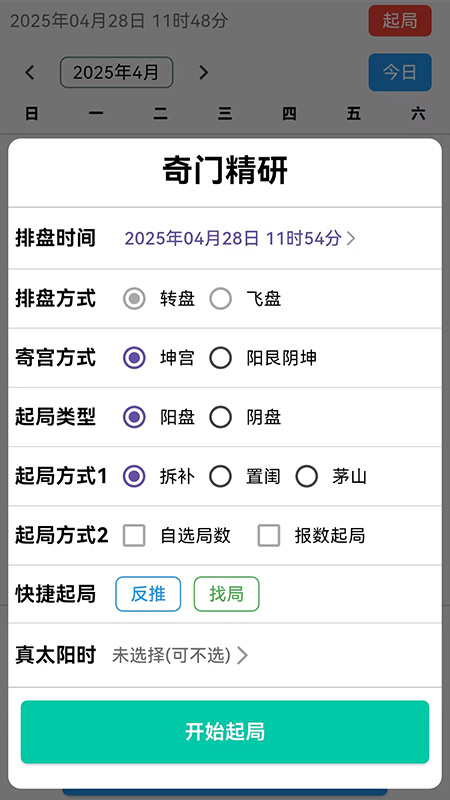Choose 阳艮阴坤 for 寄宫方式
Screen dimensions: 450x800
[220, 358]
